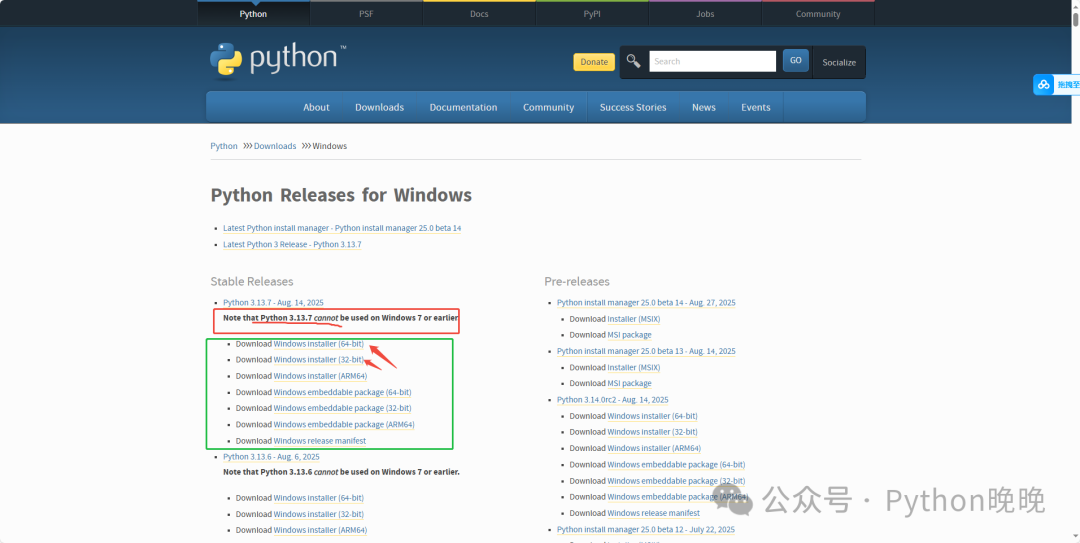The image size is (1080, 543).
Task: Download 3.14.0rc2 Windows embeddable package (ARM64)
Action: pos(678,497)
